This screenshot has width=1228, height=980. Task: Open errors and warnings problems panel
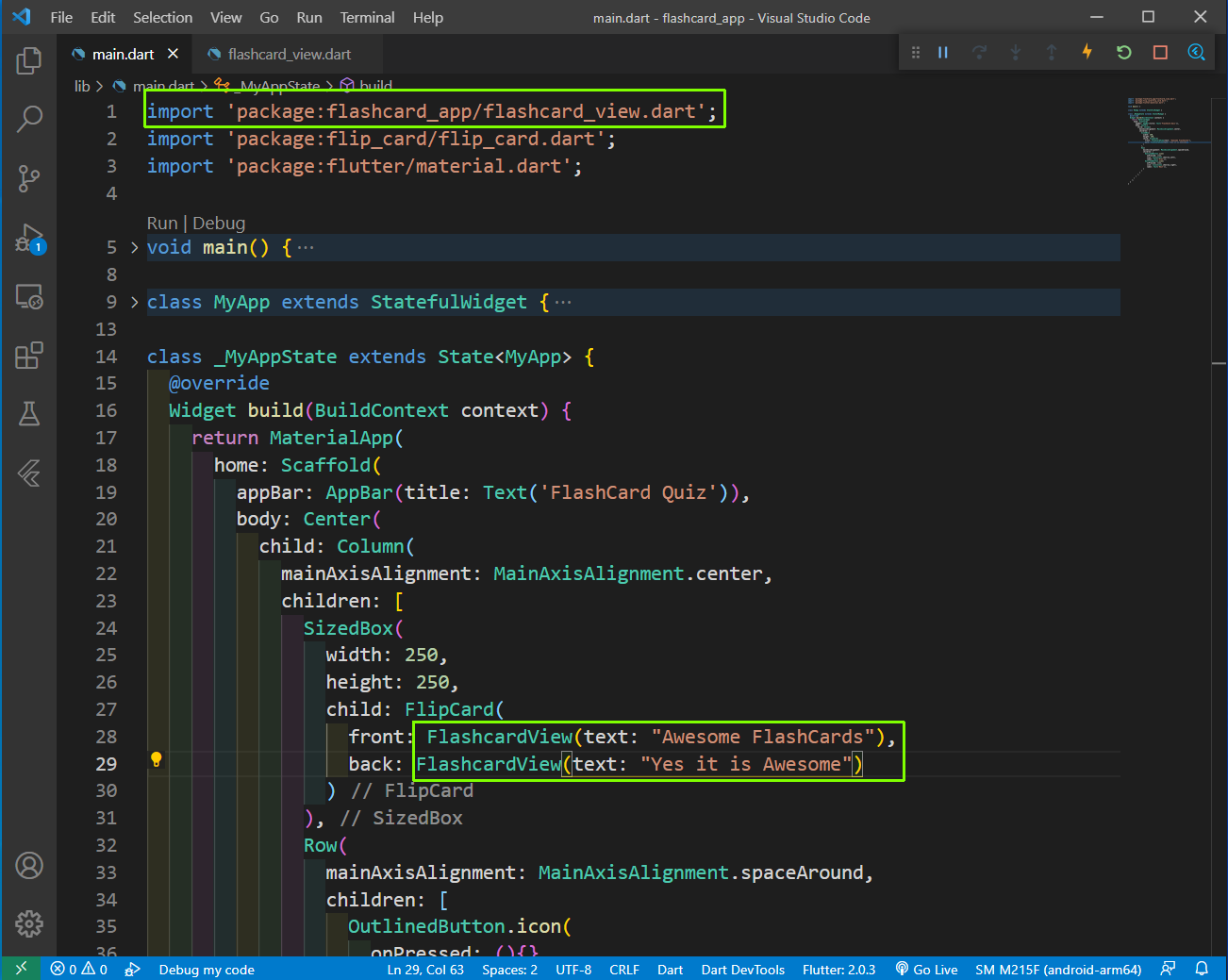[79, 970]
